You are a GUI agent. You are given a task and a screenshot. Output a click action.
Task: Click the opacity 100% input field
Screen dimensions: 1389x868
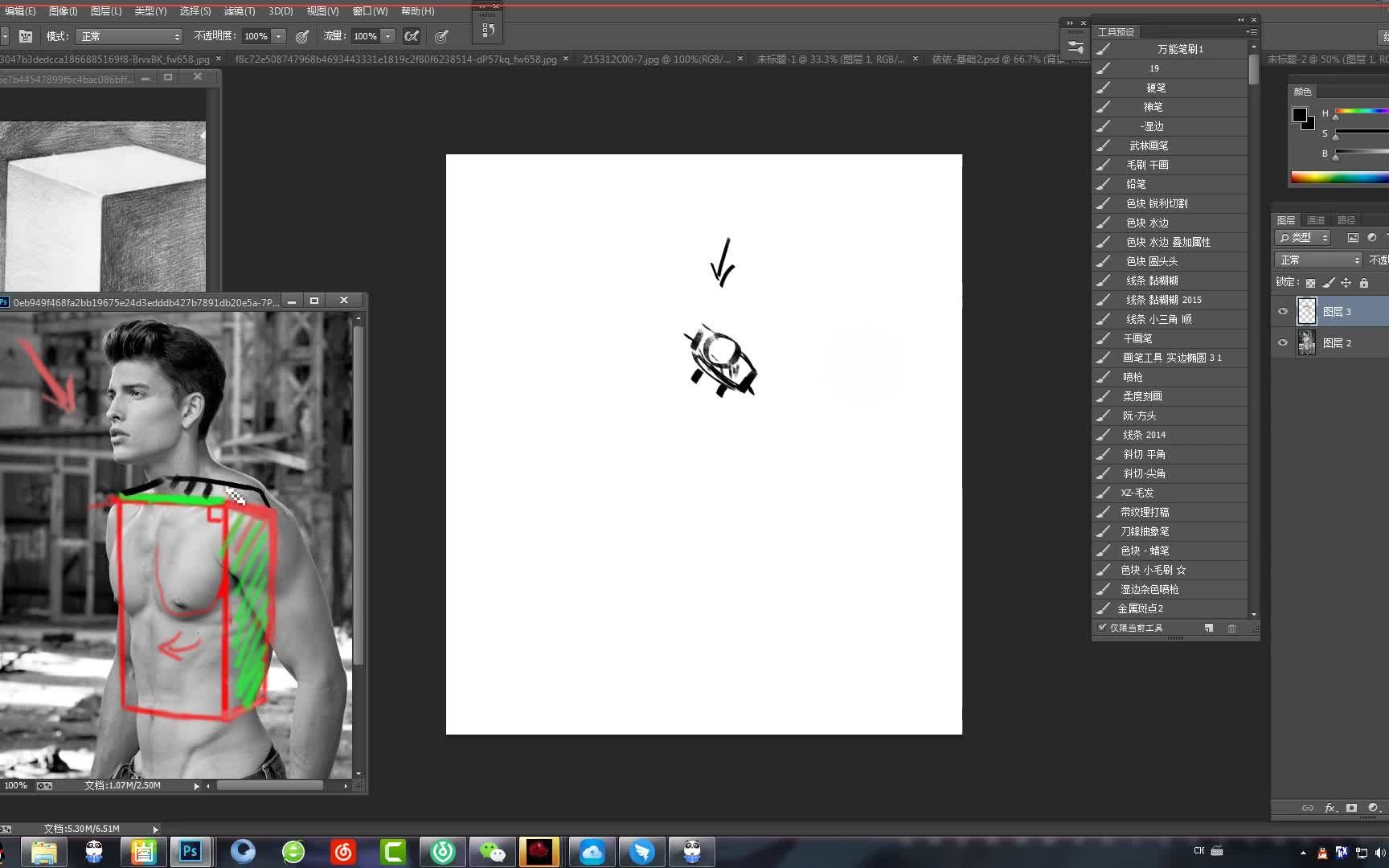click(x=256, y=36)
